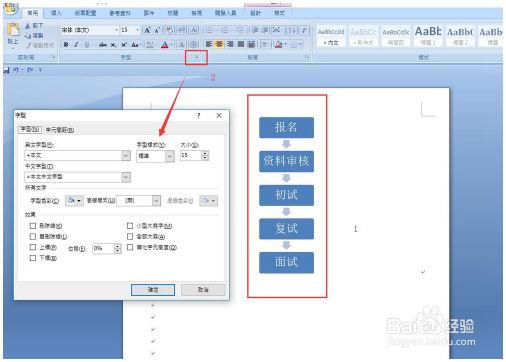The height and width of the screenshot is (362, 506).
Task: Click the Save icon in quick access bar
Action: 6,70
